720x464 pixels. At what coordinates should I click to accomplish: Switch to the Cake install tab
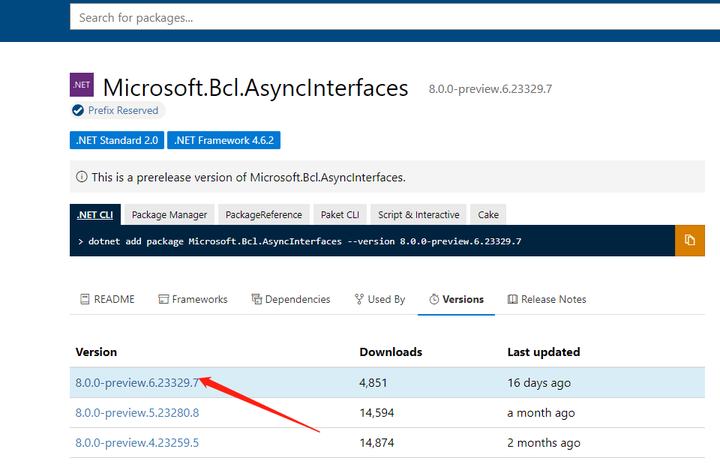(488, 214)
